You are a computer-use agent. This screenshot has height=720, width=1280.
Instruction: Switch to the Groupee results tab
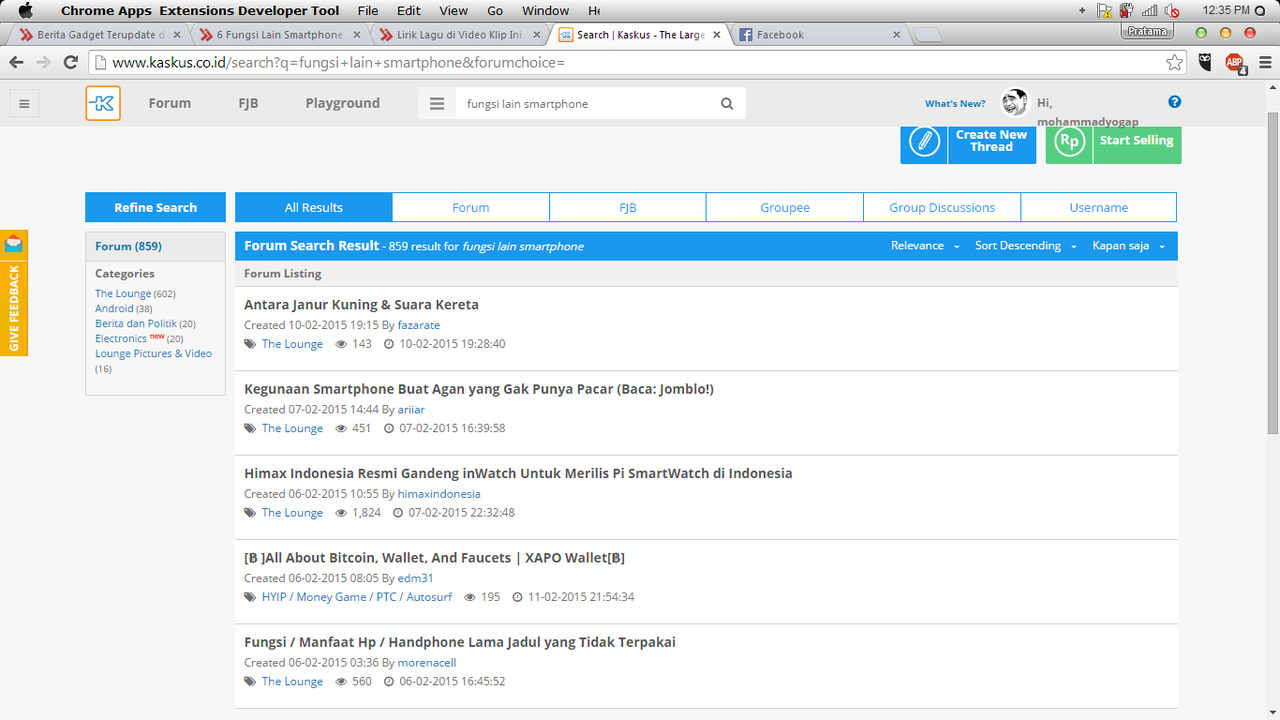click(x=785, y=207)
